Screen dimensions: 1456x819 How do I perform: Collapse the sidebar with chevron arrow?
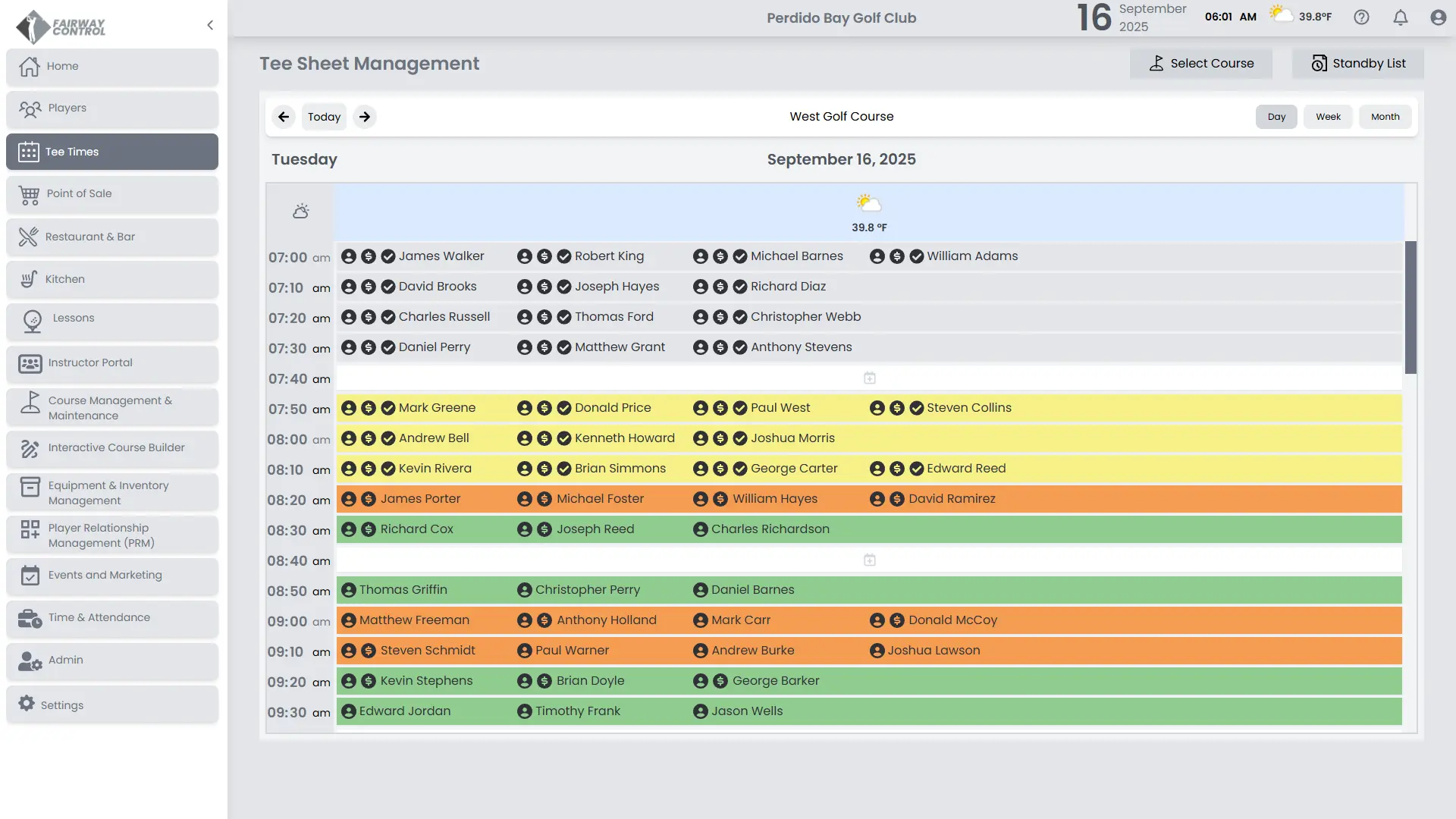pyautogui.click(x=210, y=25)
